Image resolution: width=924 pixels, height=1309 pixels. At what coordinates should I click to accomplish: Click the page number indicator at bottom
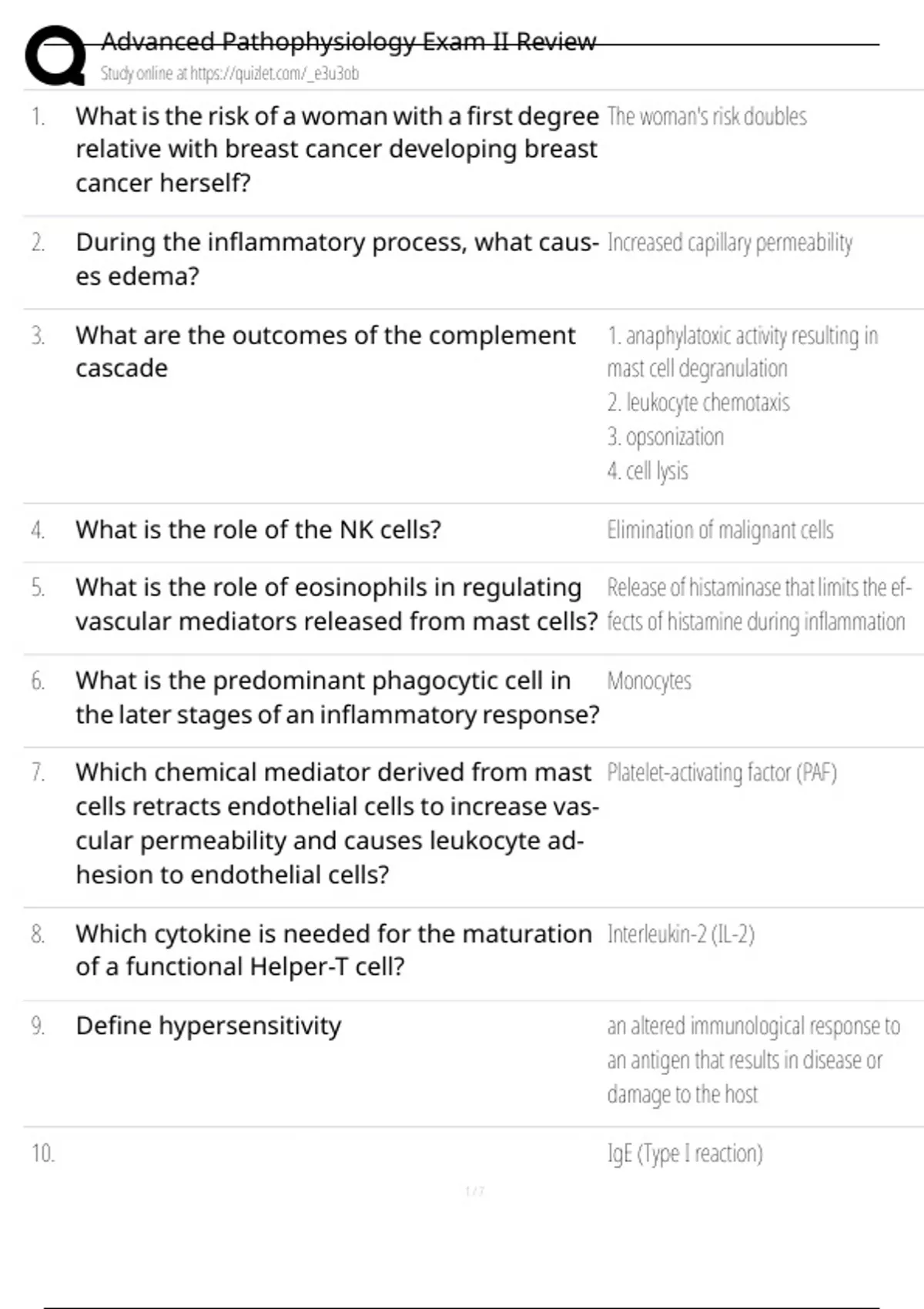[474, 1192]
